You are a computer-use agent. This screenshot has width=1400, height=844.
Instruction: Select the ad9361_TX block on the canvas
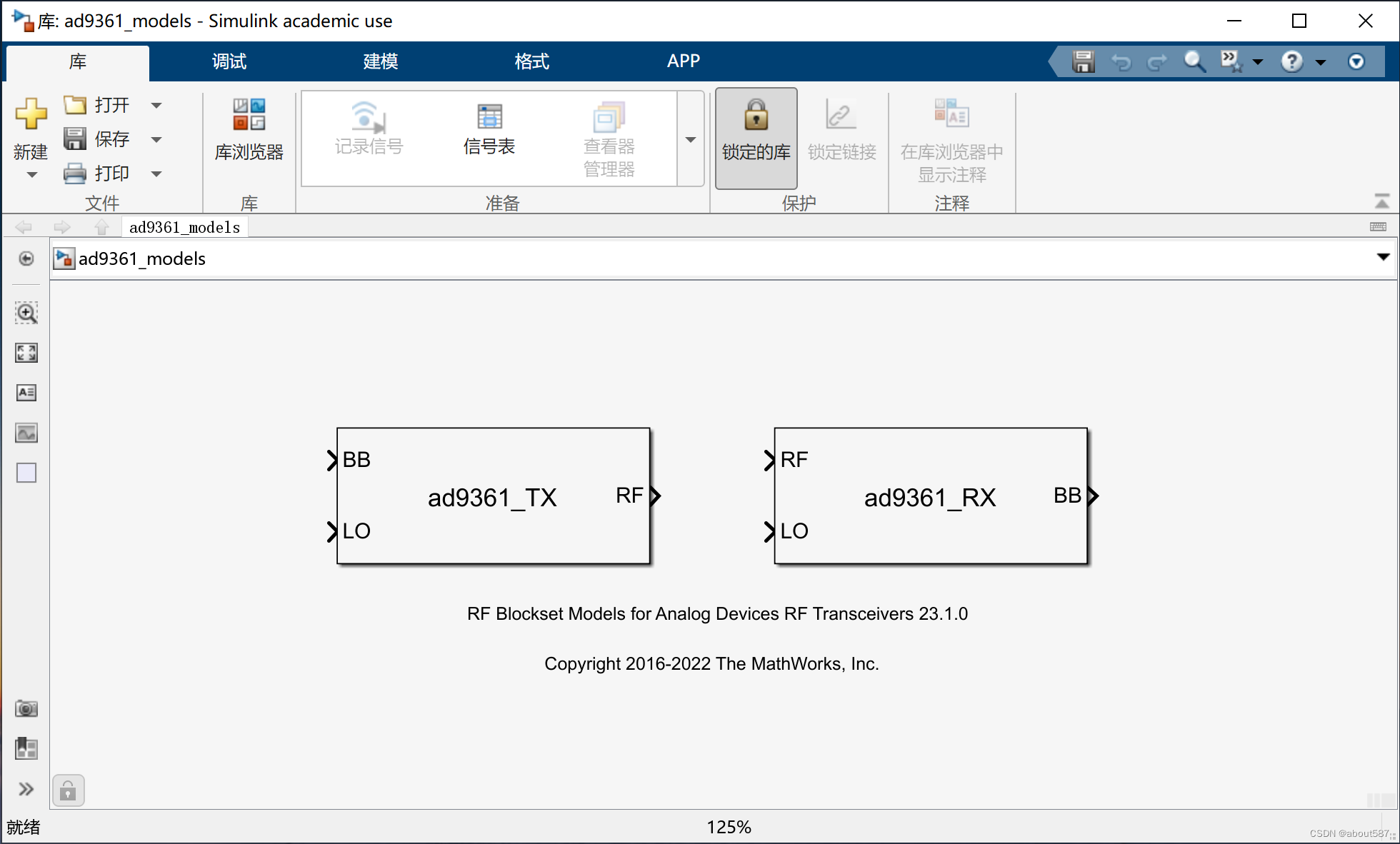493,496
